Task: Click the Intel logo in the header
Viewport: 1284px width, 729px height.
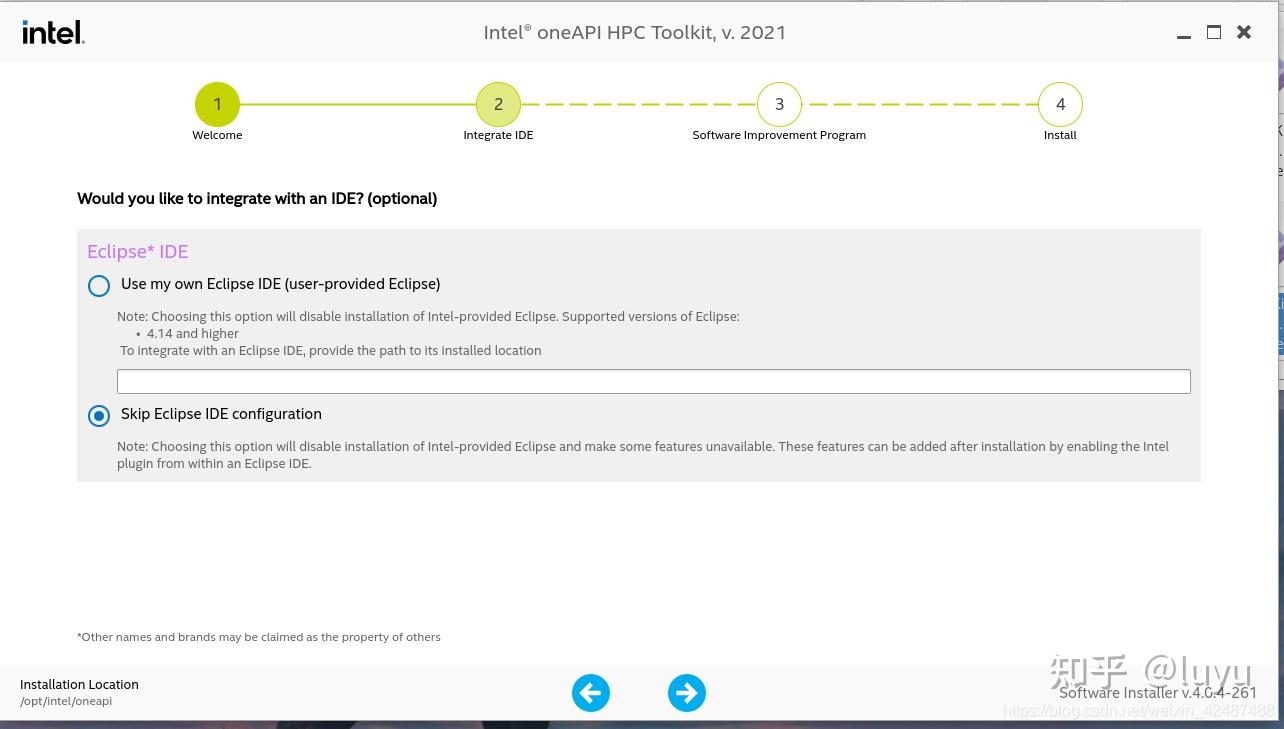Action: [x=54, y=33]
